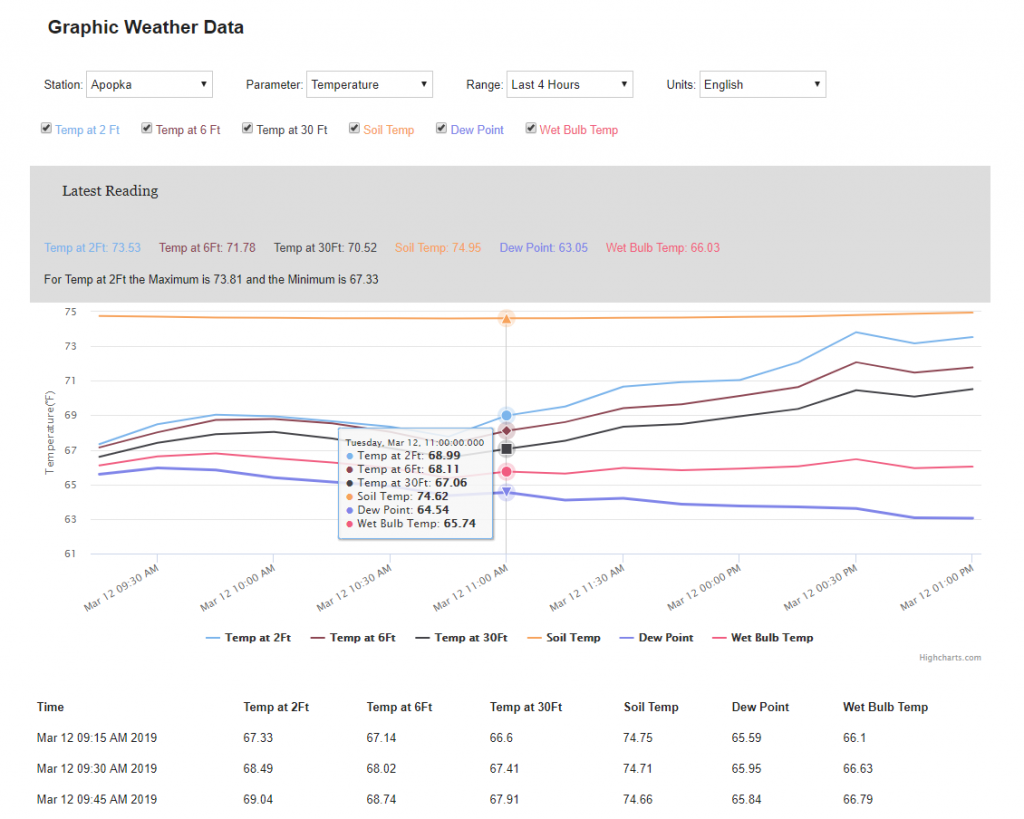Disable the Soil Temp checkbox
Screen dimensions: 1024x819
[x=354, y=129]
